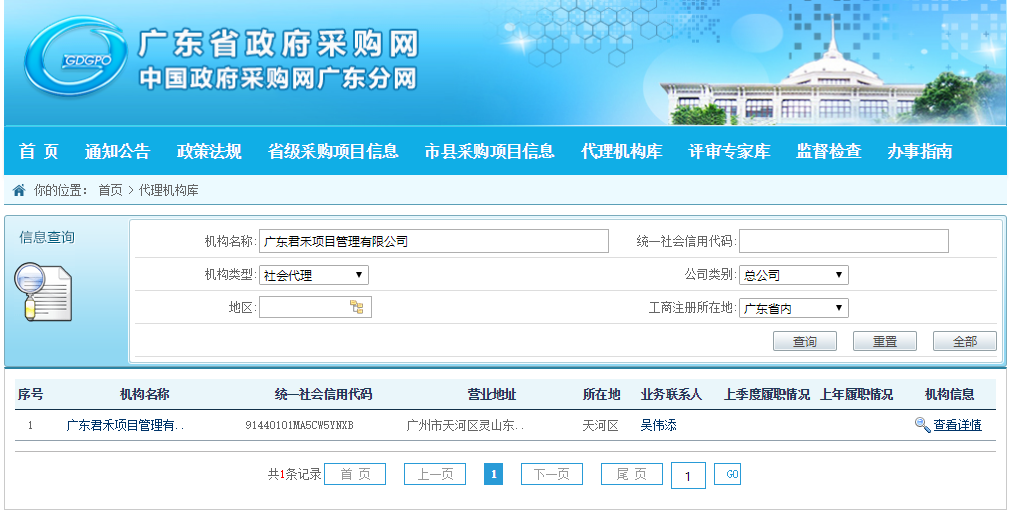Click the 重置 reset button
The height and width of the screenshot is (511, 1009).
tap(885, 341)
